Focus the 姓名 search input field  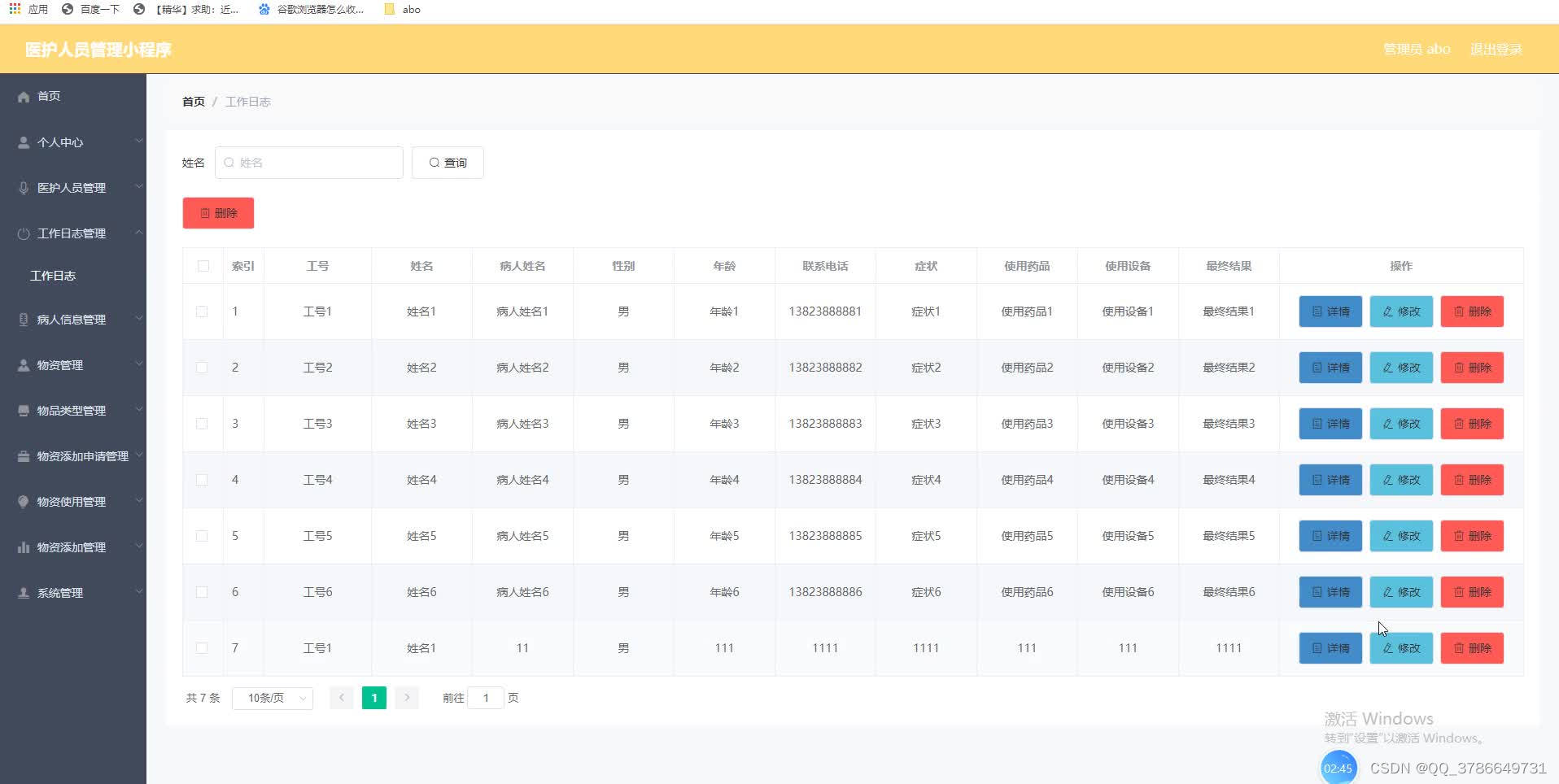coord(309,163)
